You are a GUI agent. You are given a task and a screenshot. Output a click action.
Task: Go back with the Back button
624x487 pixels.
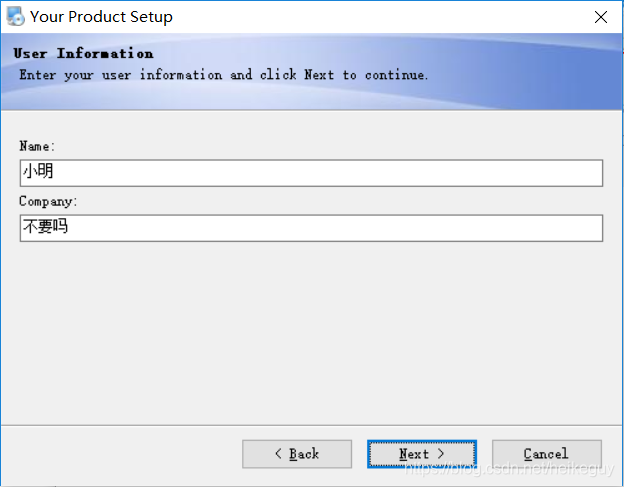pos(297,454)
